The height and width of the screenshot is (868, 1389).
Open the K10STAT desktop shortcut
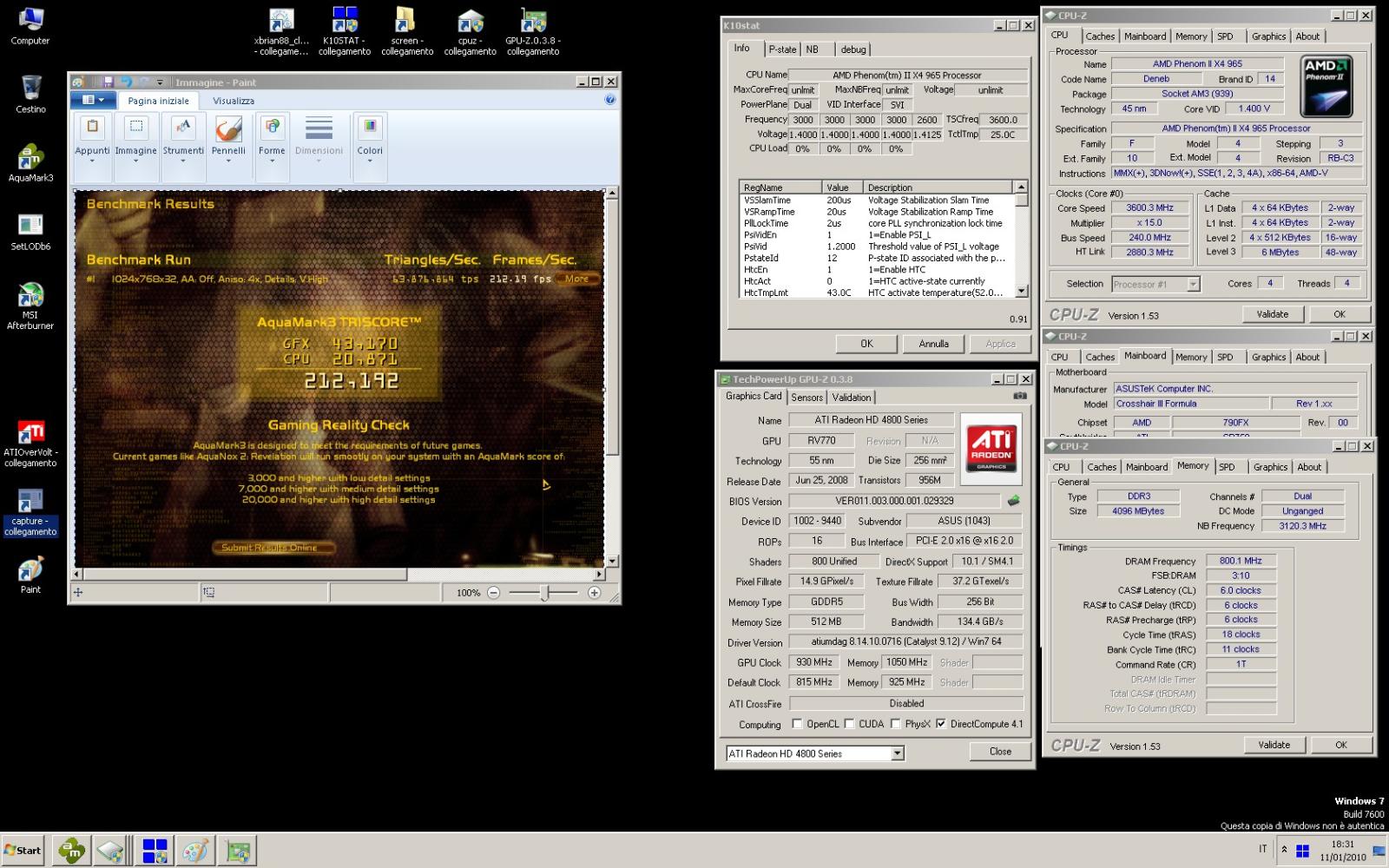pyautogui.click(x=345, y=31)
